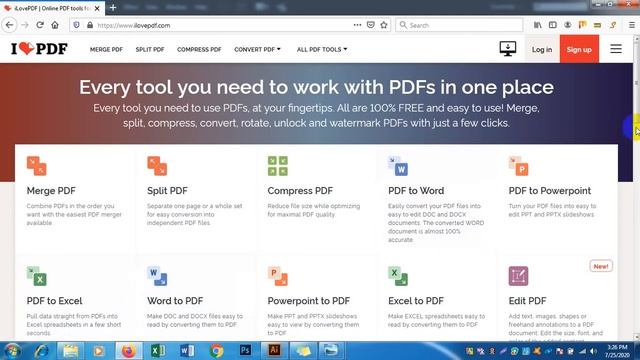This screenshot has width=640, height=360.
Task: Click the iLovePDF logo
Action: tap(39, 49)
